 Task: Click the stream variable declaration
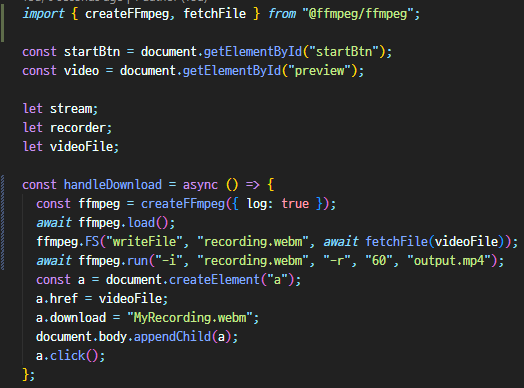pos(71,109)
